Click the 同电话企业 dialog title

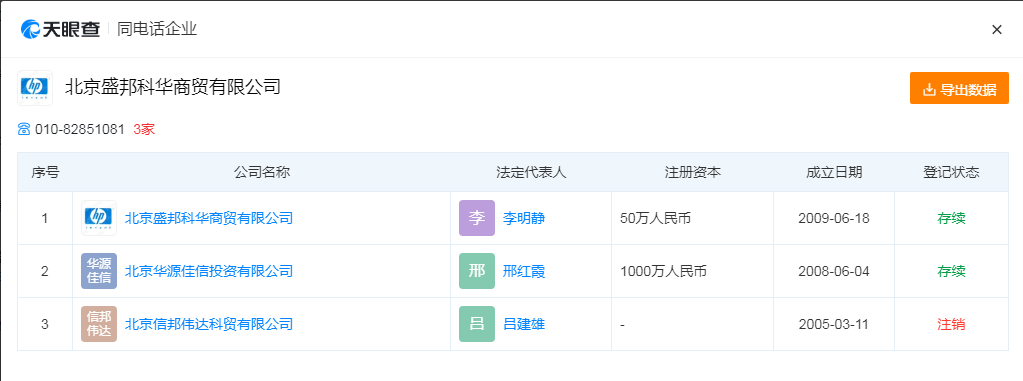coord(157,29)
